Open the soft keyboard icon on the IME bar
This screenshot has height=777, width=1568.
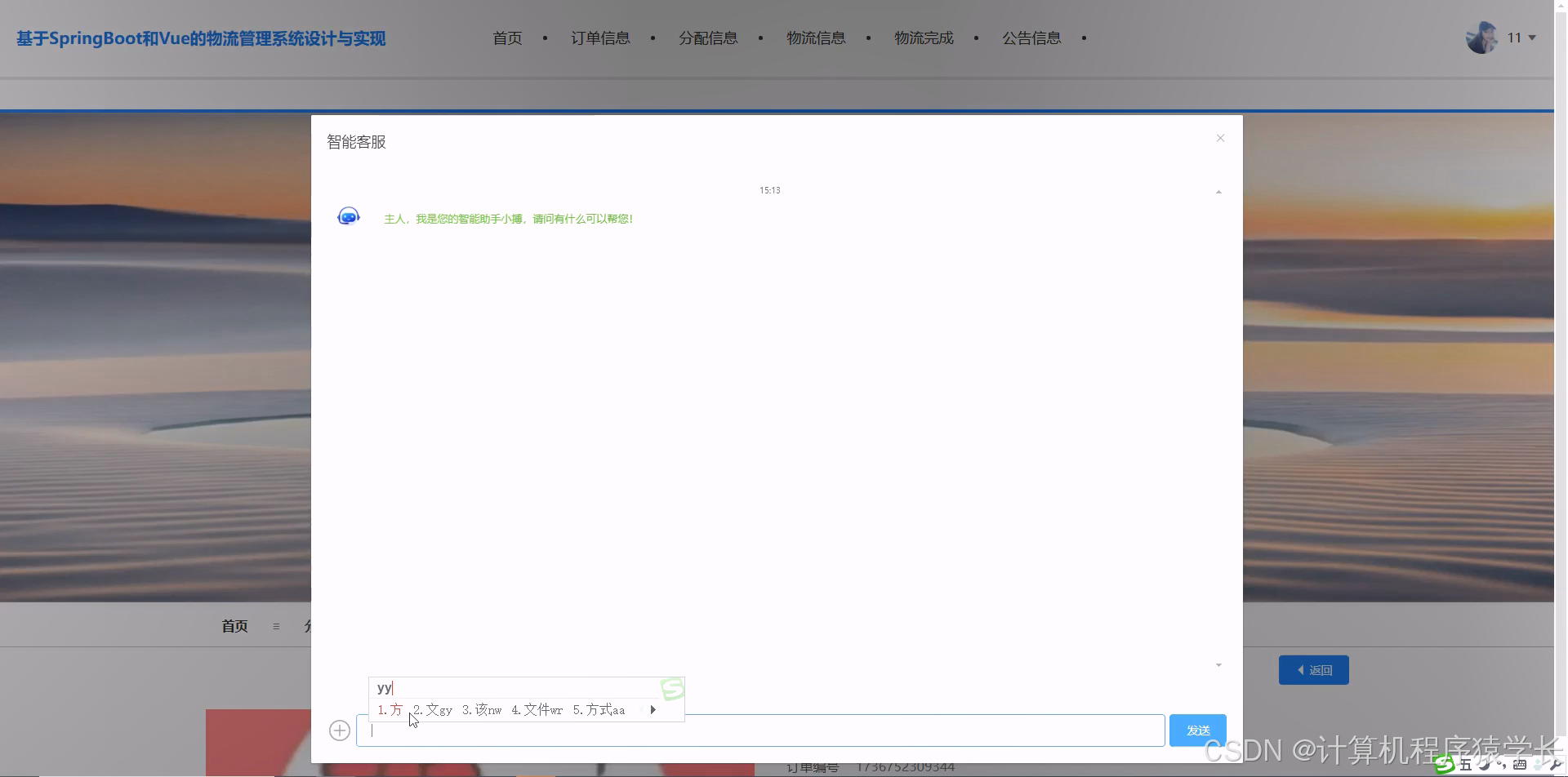click(x=1520, y=764)
